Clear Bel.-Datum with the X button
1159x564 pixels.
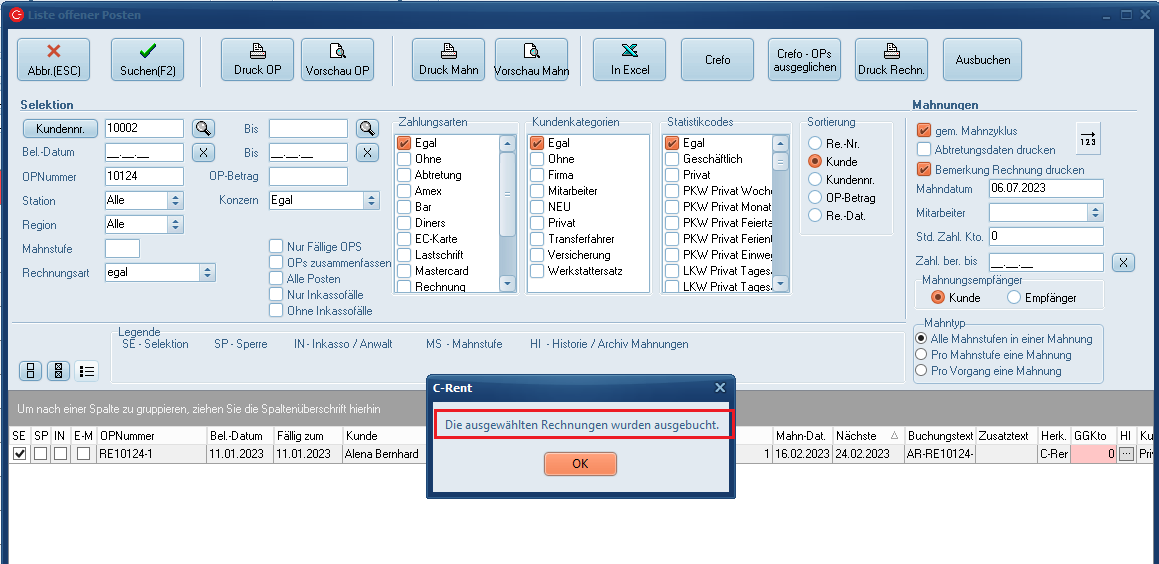(203, 152)
